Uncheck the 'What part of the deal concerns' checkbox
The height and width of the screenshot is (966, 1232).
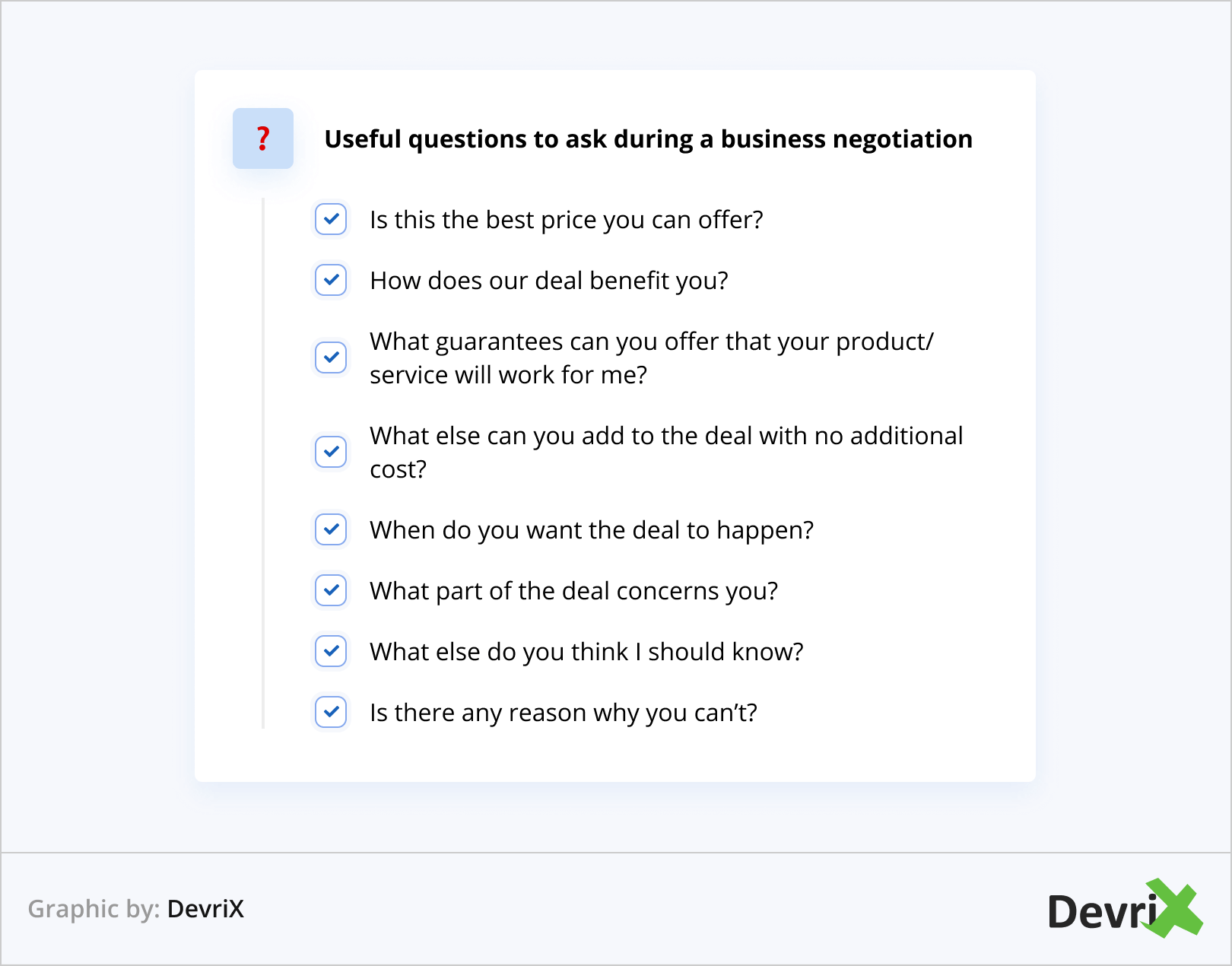click(331, 590)
